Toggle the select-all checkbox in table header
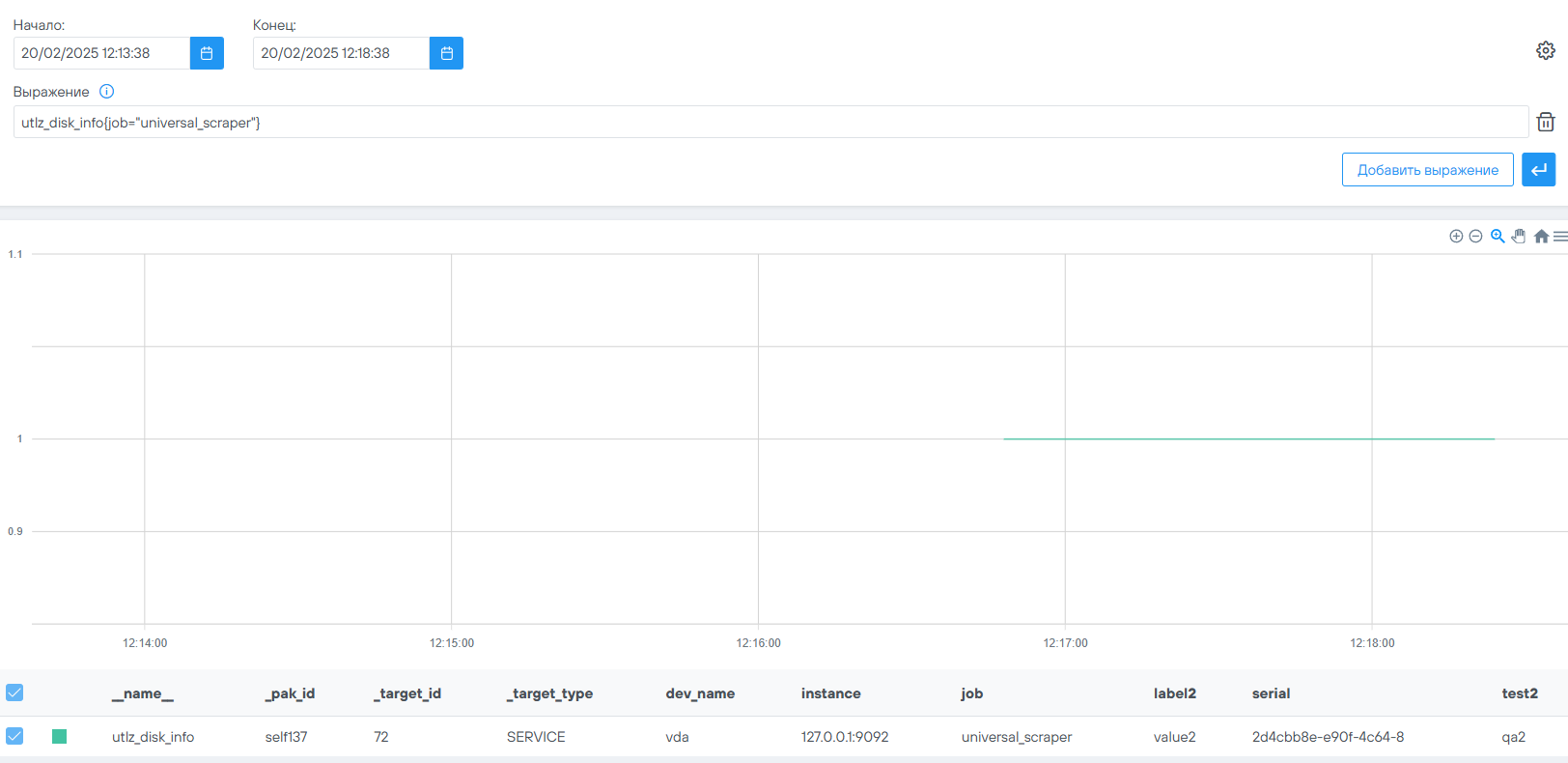 coord(14,692)
